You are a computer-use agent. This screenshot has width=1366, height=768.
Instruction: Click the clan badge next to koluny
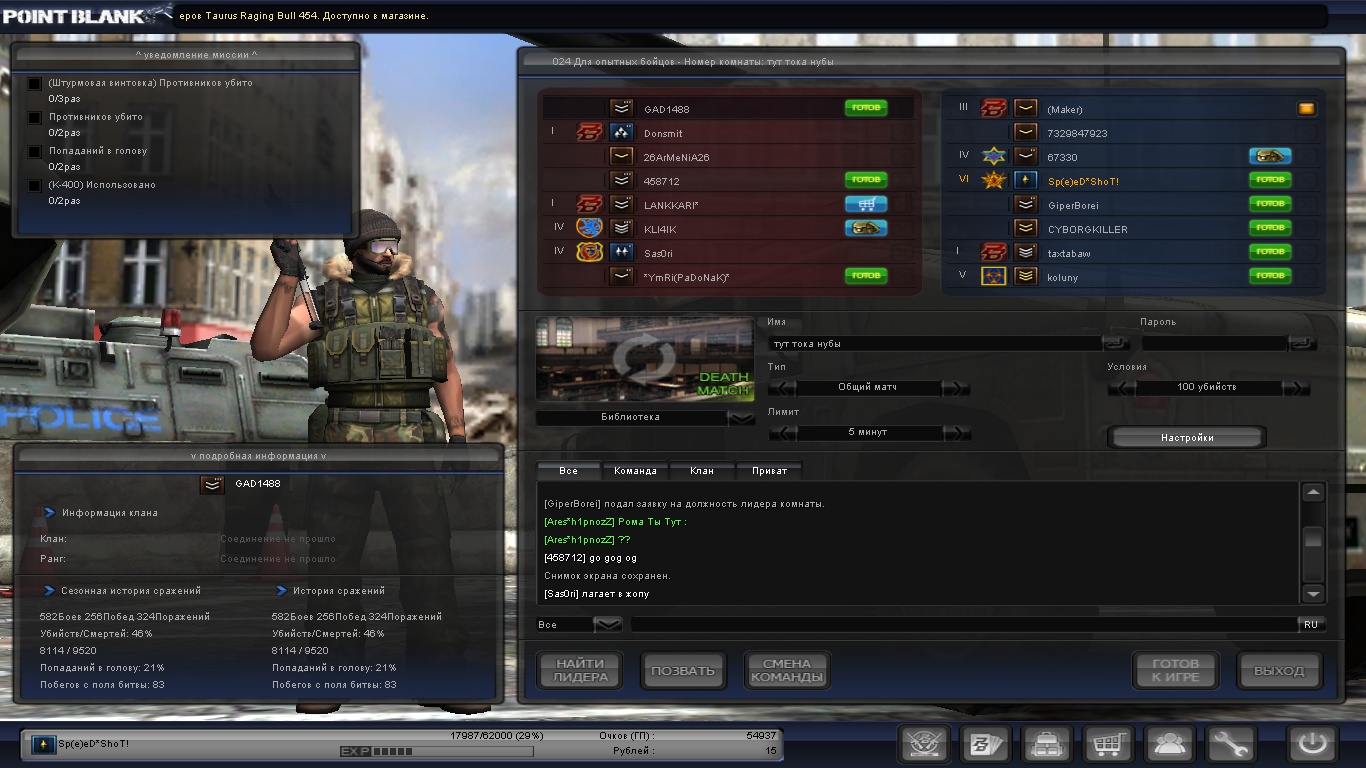click(994, 276)
